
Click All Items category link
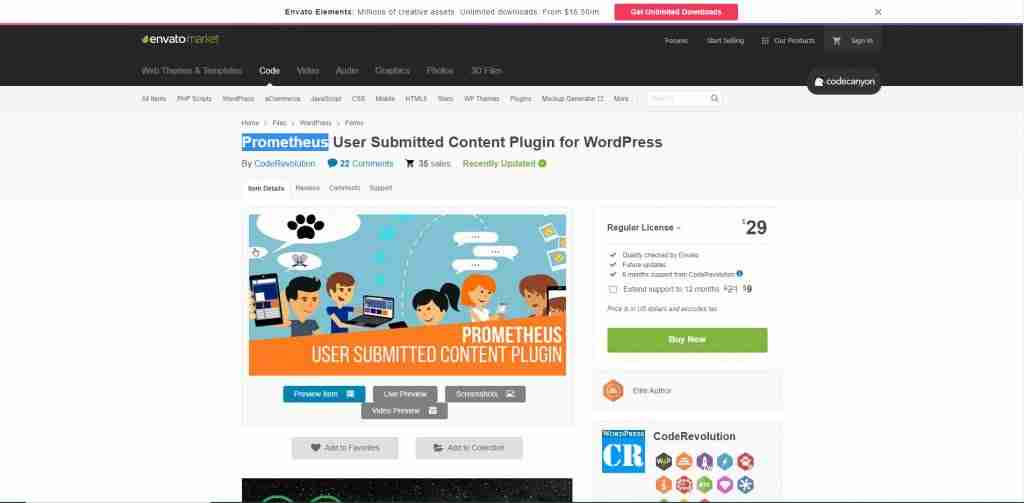153,99
